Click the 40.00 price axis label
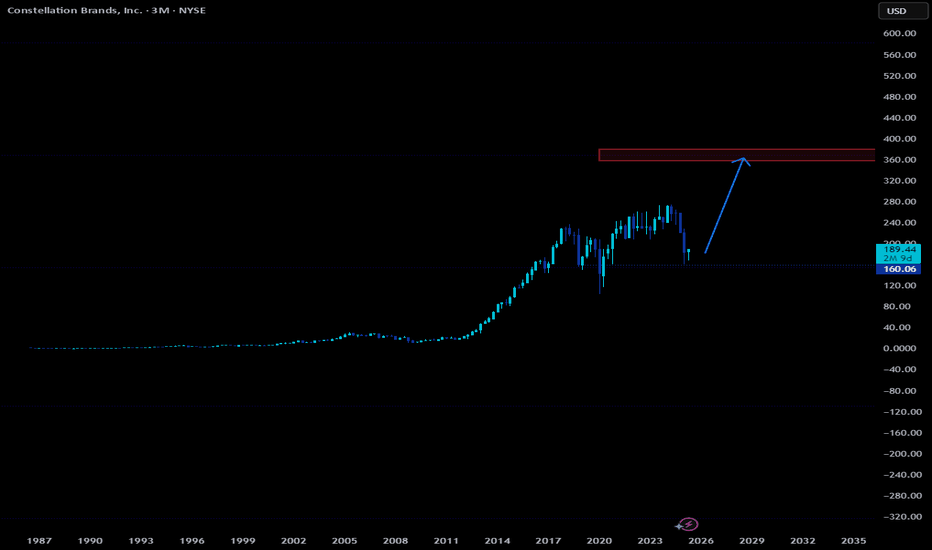932x550 pixels. 897,327
